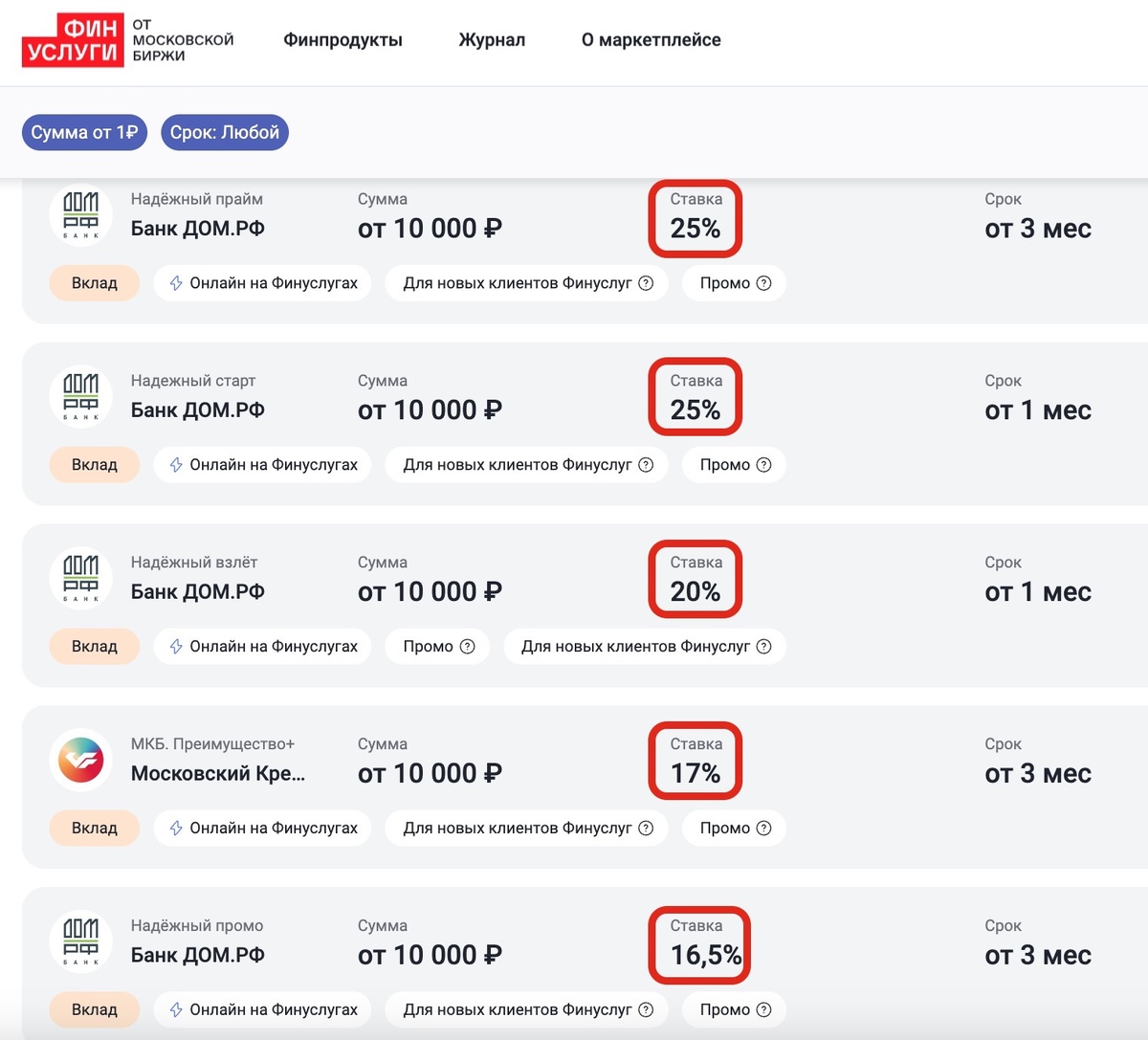1148x1040 pixels.
Task: Open the Надёжный прайм deposit title
Action: 197,199
